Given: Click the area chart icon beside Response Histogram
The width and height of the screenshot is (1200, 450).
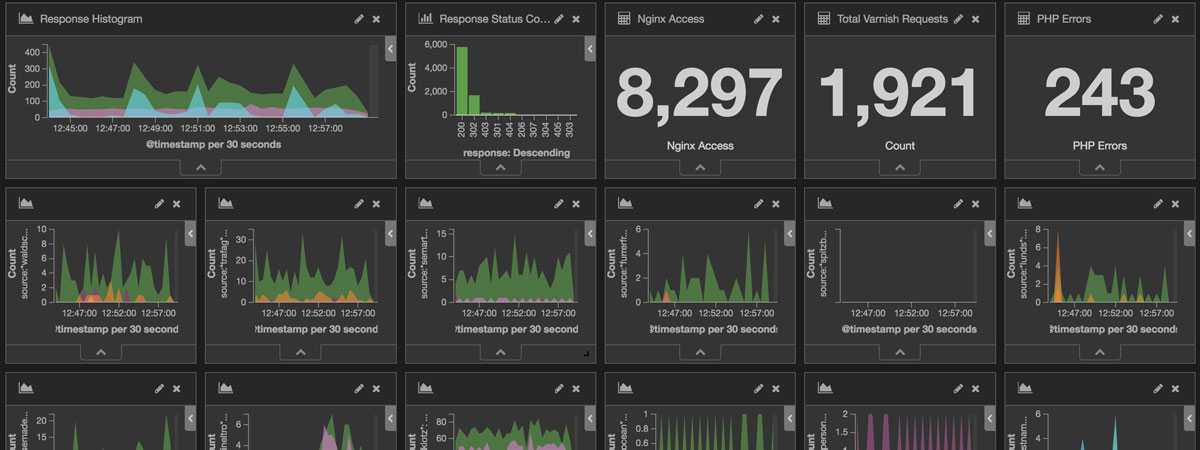Looking at the screenshot, I should tap(26, 19).
